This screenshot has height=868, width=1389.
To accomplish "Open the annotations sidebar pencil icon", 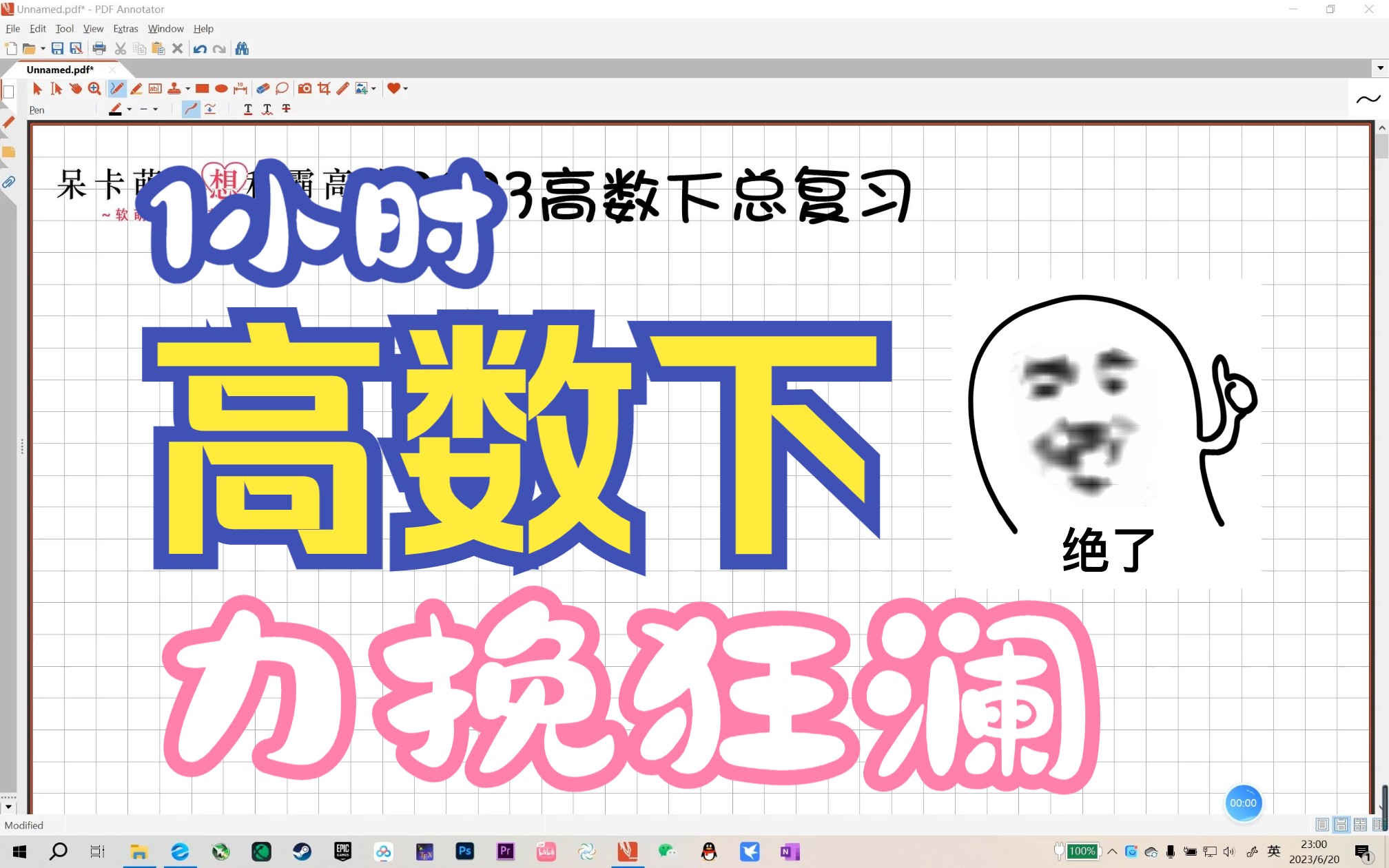I will 9,122.
